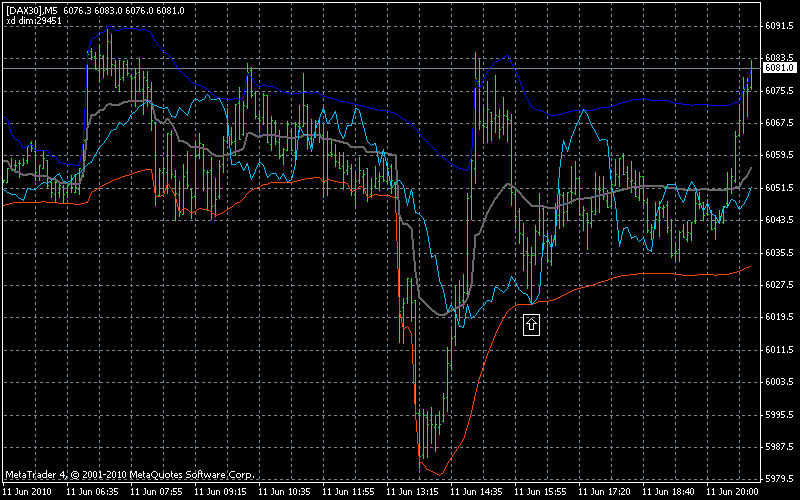This screenshot has height=500, width=800.
Task: Click price level 6035.5 on the axis
Action: (779, 252)
